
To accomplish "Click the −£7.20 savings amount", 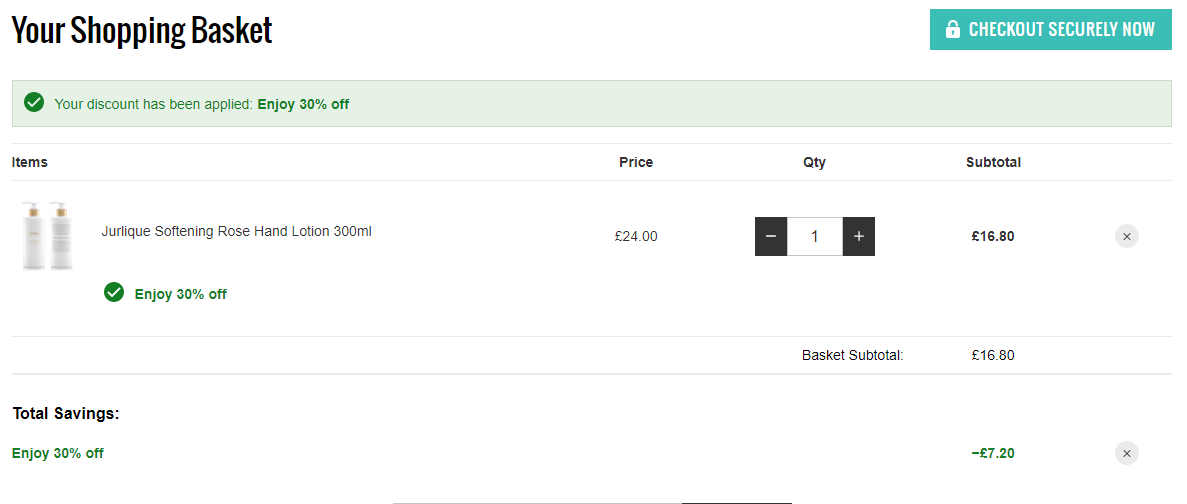I will click(992, 453).
